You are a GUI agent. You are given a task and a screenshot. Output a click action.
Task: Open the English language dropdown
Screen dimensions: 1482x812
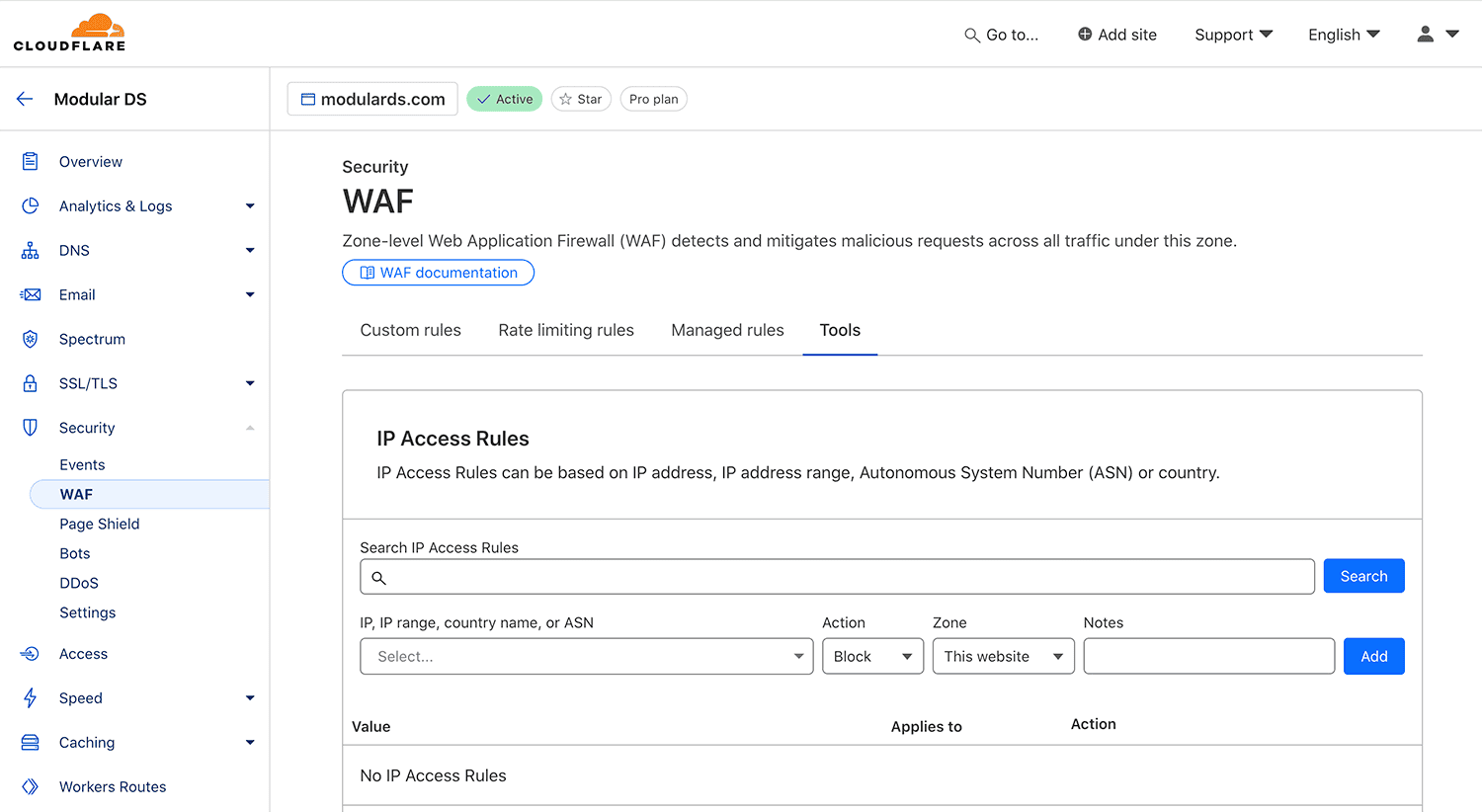click(x=1344, y=35)
